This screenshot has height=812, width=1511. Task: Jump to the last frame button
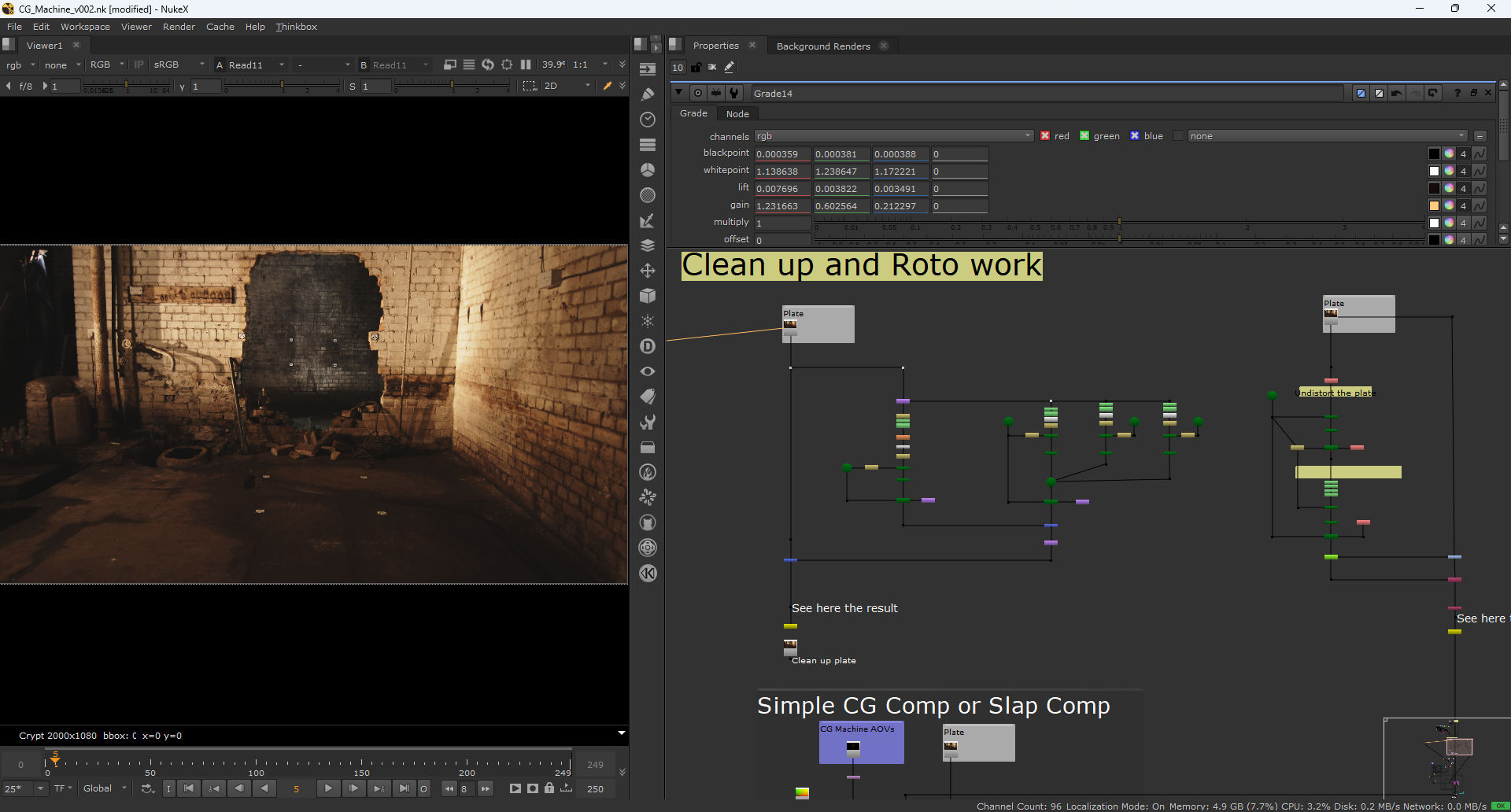(x=404, y=788)
